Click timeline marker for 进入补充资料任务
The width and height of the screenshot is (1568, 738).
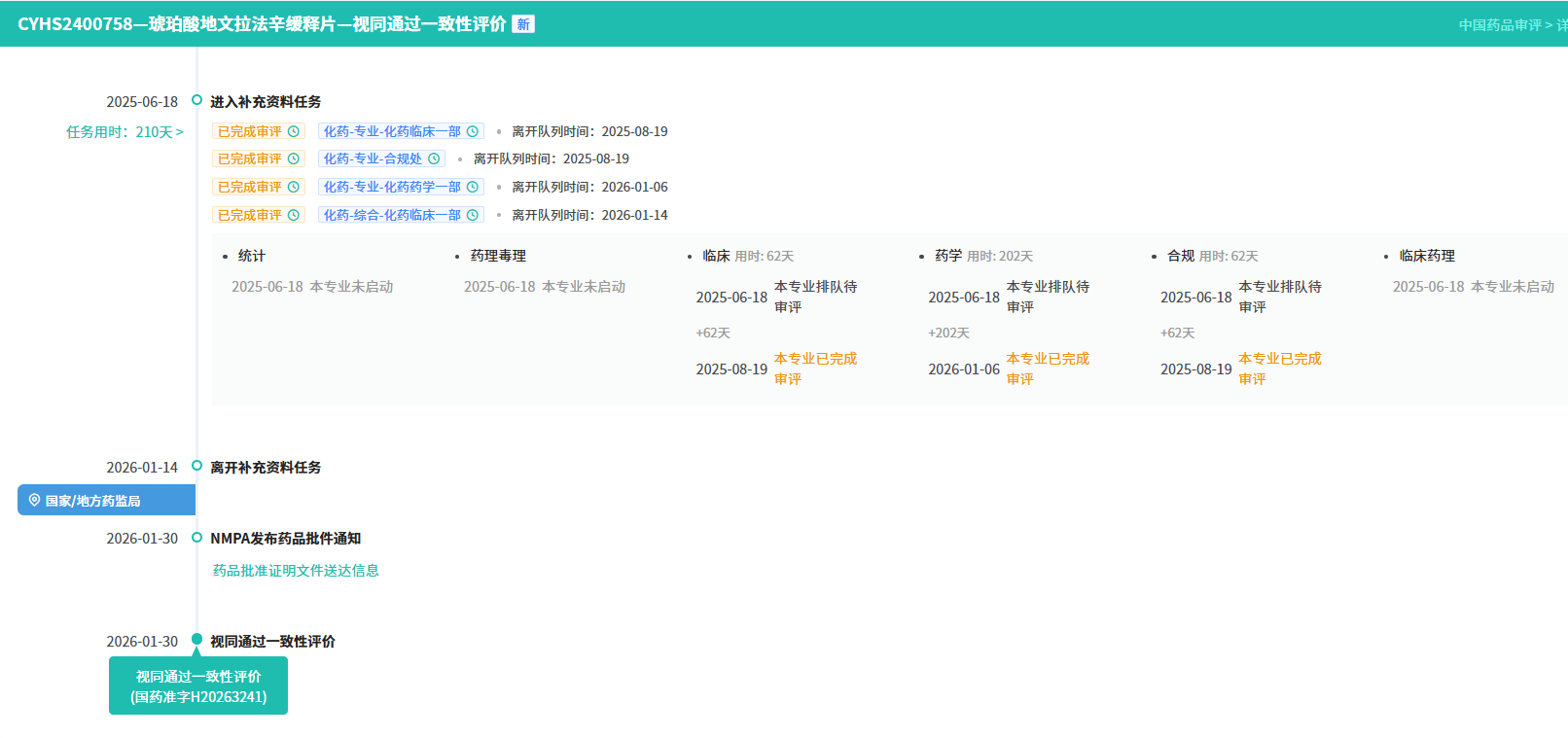pyautogui.click(x=196, y=100)
